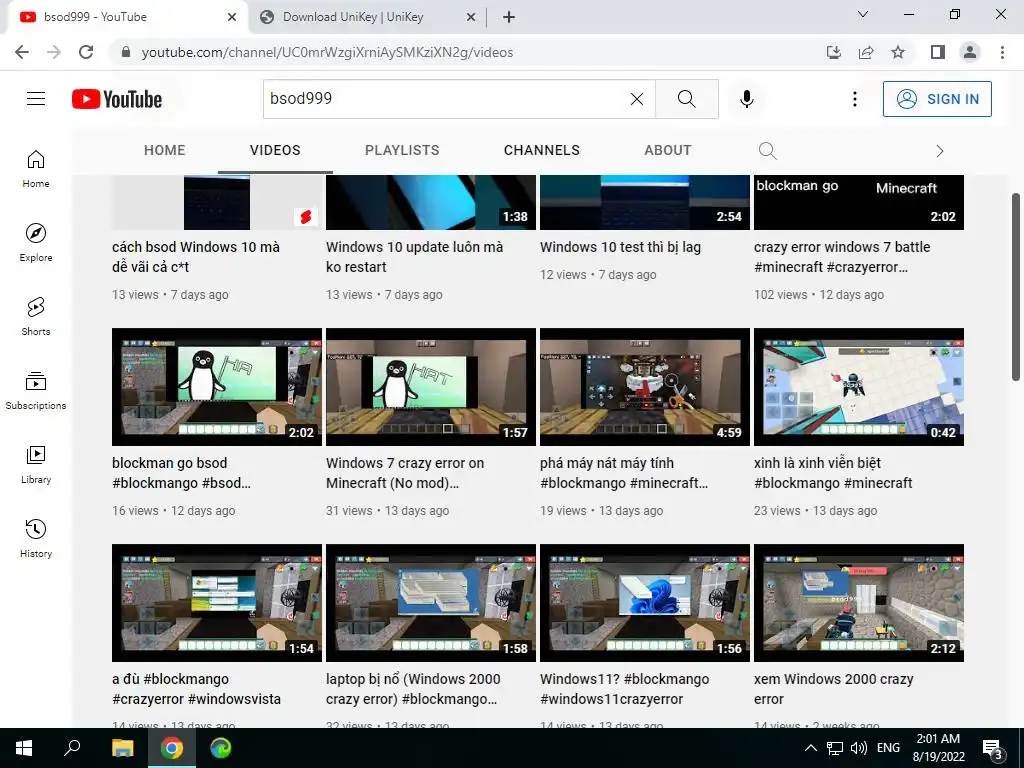The width and height of the screenshot is (1024, 768).
Task: Switch to CHANNELS tab
Action: tap(541, 150)
